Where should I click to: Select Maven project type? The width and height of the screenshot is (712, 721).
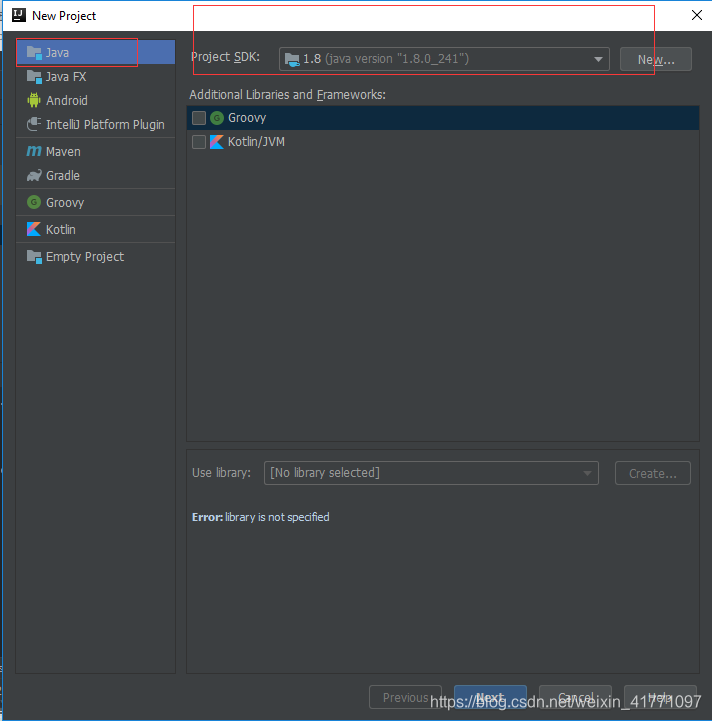[x=96, y=151]
